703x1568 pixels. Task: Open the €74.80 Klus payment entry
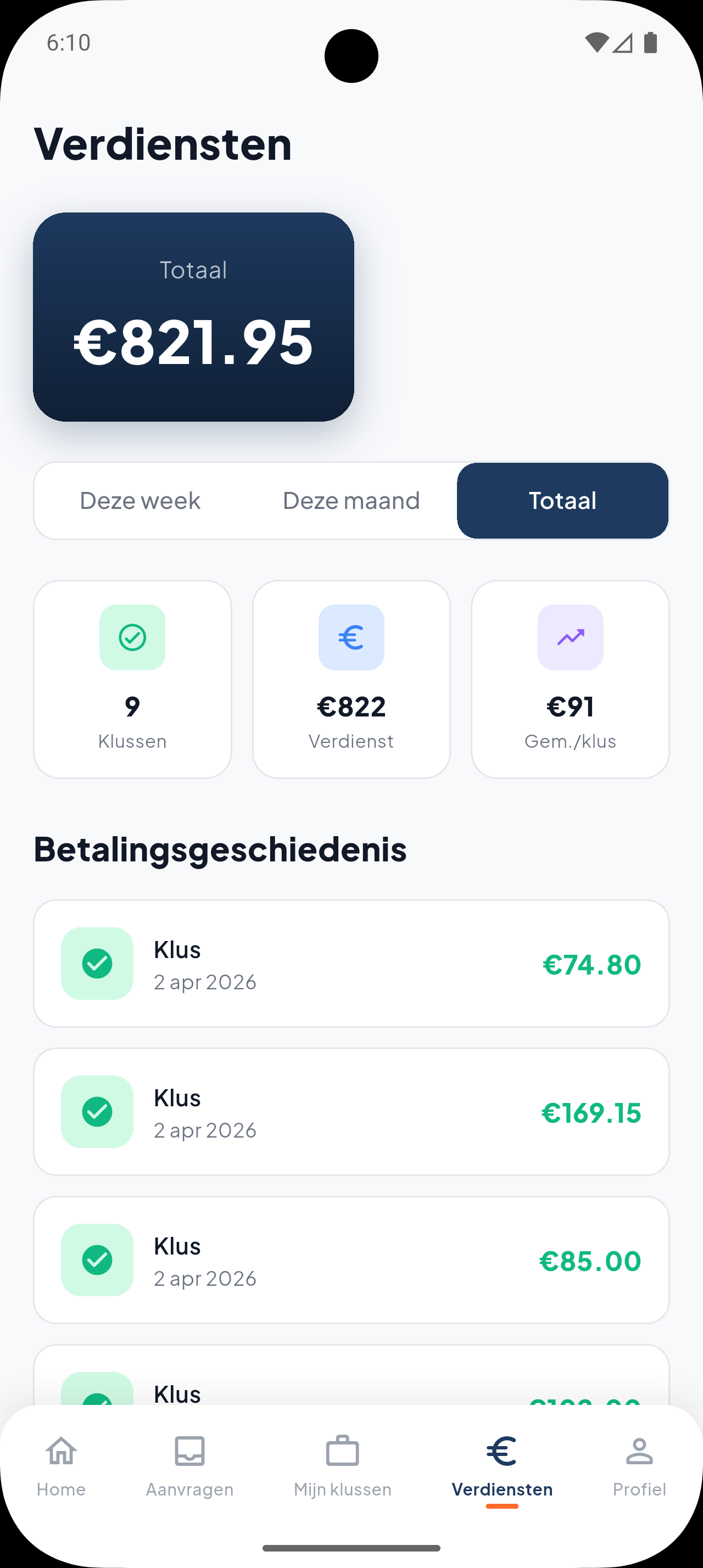(x=351, y=963)
